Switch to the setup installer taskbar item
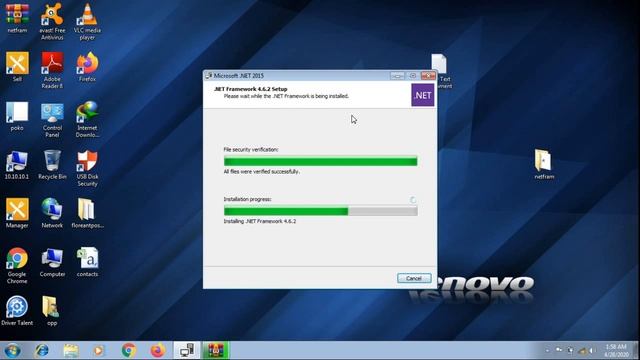This screenshot has height=360, width=640. tap(187, 351)
